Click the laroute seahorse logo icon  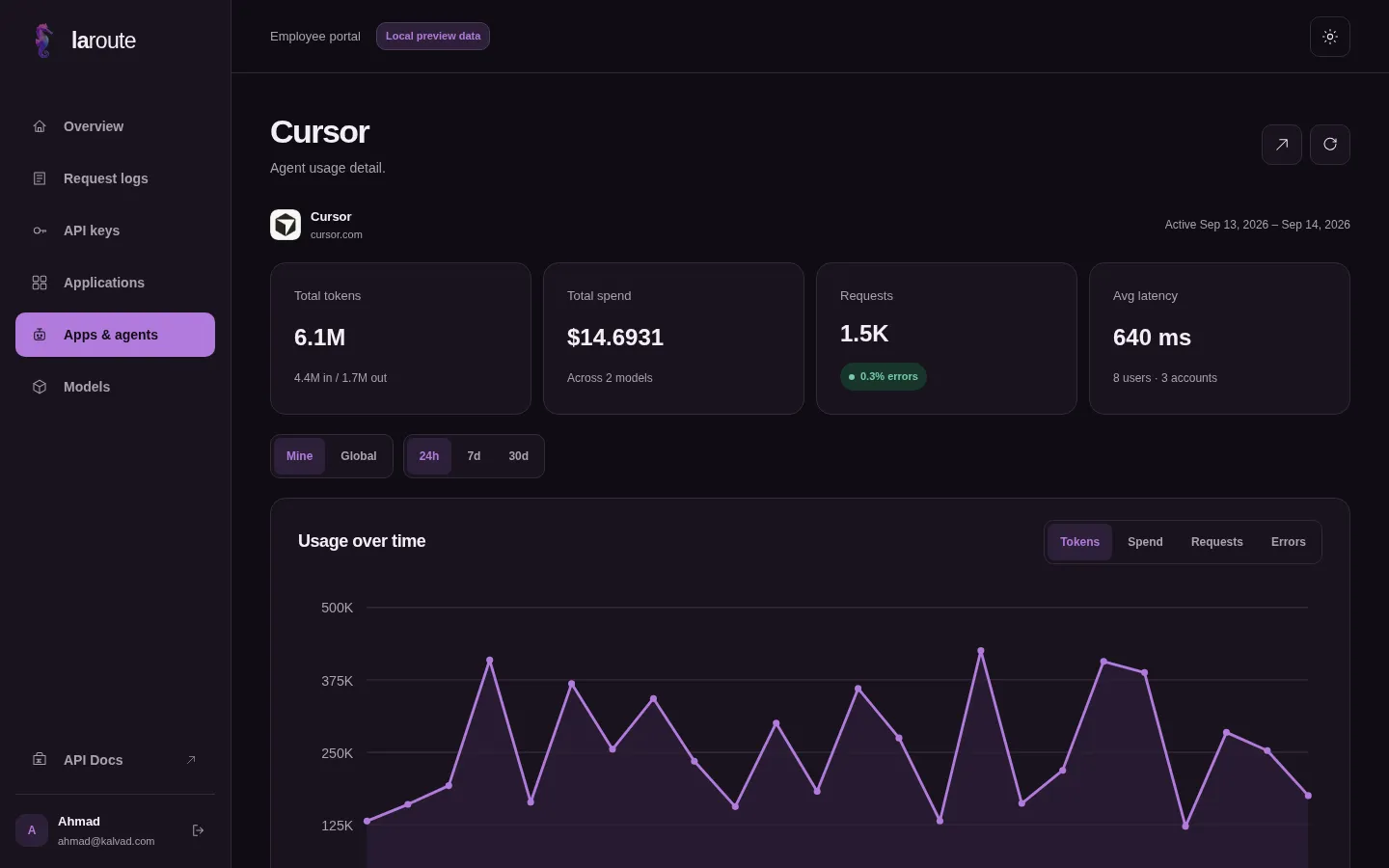(x=43, y=41)
